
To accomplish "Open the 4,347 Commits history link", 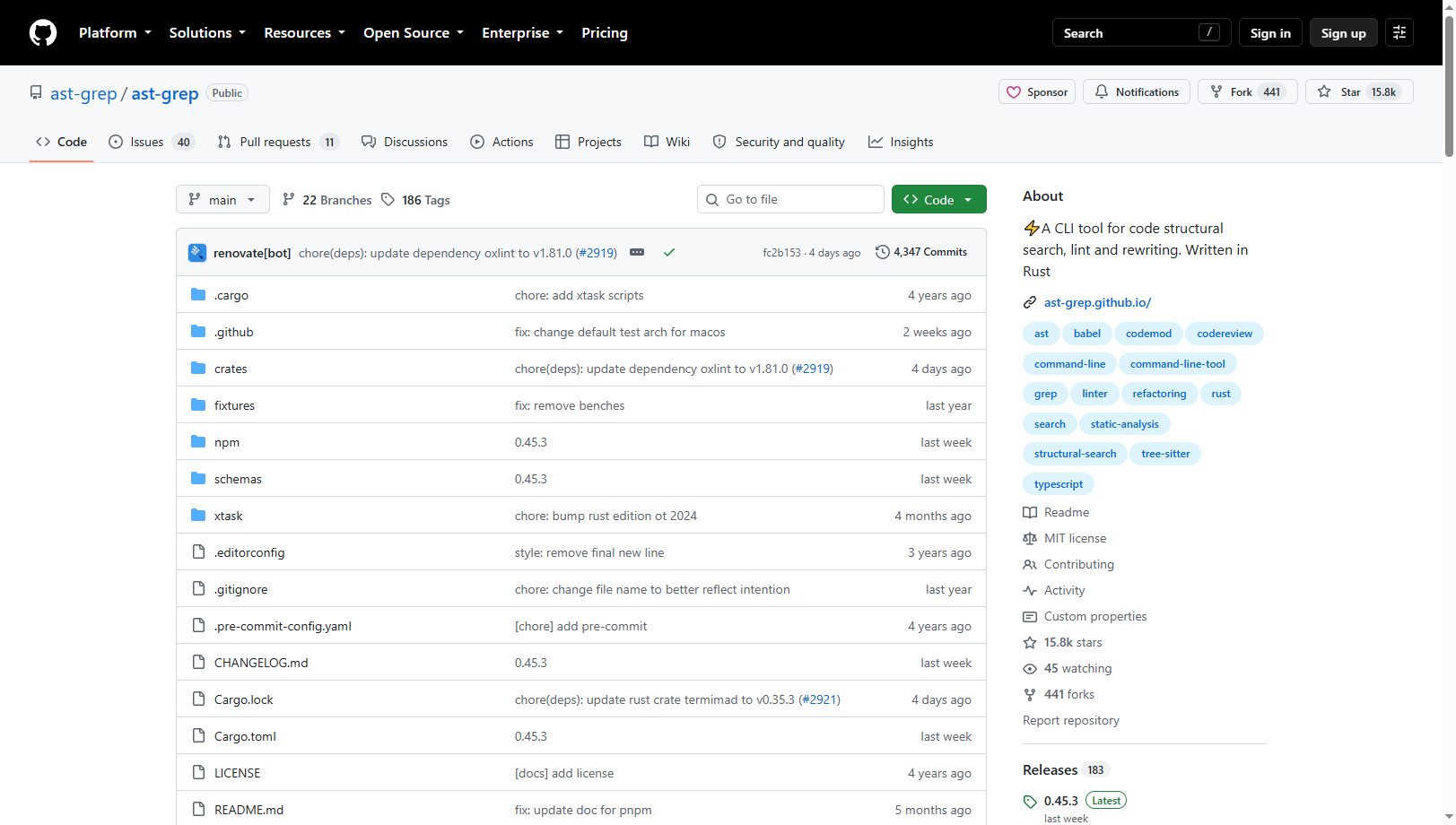I will pyautogui.click(x=921, y=252).
